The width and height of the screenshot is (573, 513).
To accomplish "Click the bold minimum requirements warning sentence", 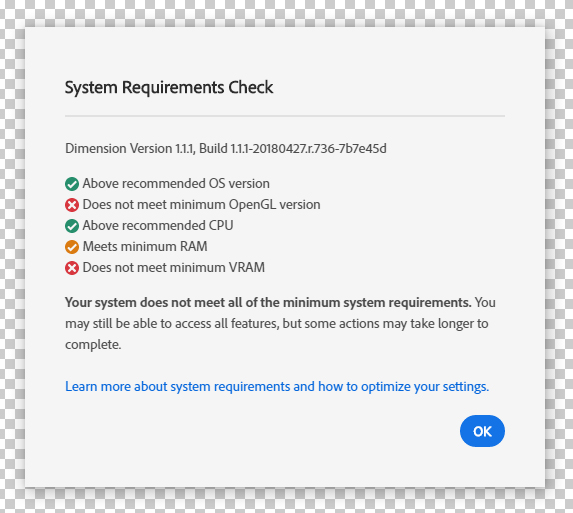I will 268,303.
